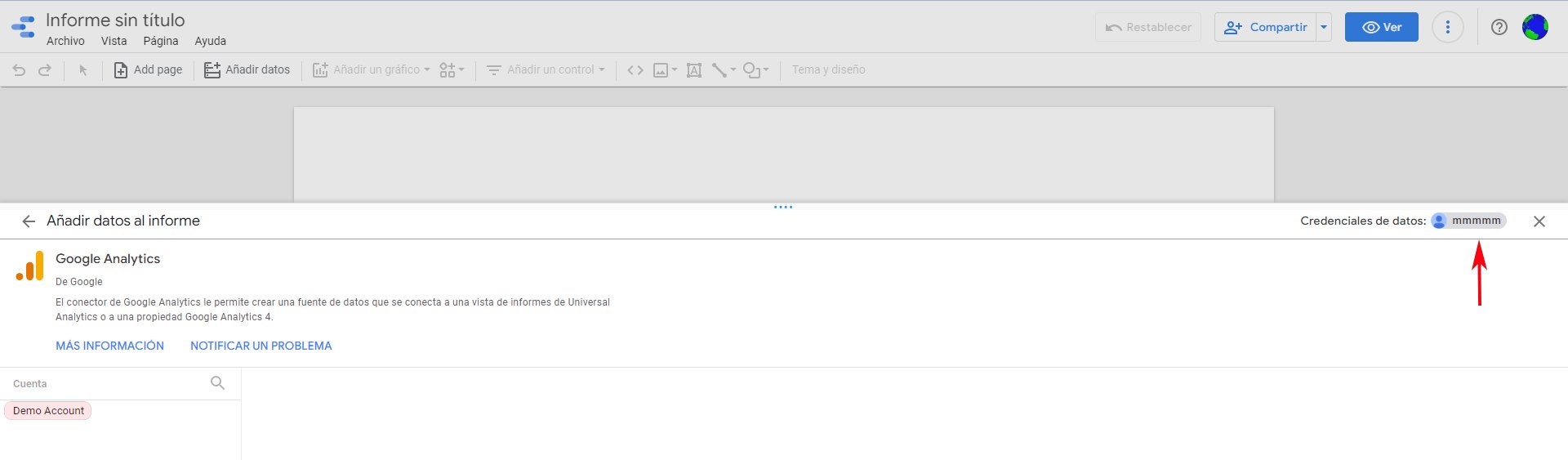Viewport: 1568px width, 460px height.
Task: Click the back arrow in Añadir datos panel
Action: click(29, 221)
